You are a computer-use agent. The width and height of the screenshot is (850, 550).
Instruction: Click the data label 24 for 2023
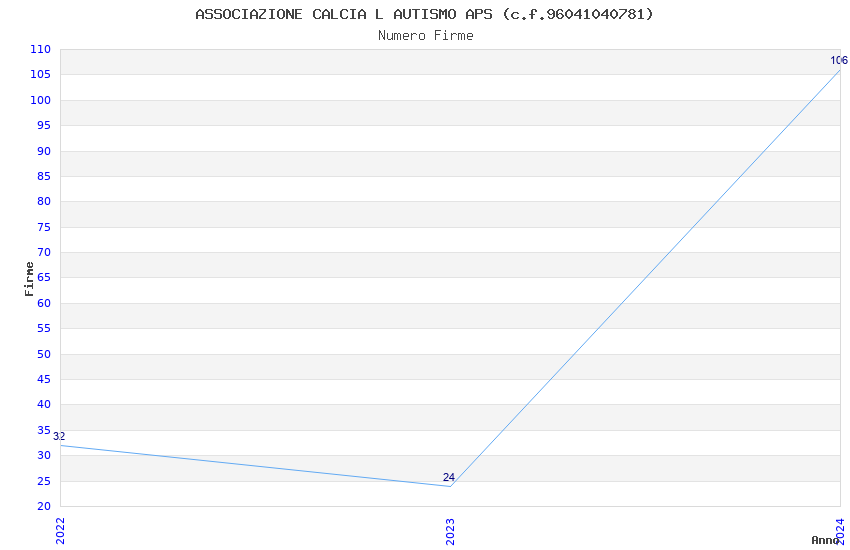tap(449, 477)
